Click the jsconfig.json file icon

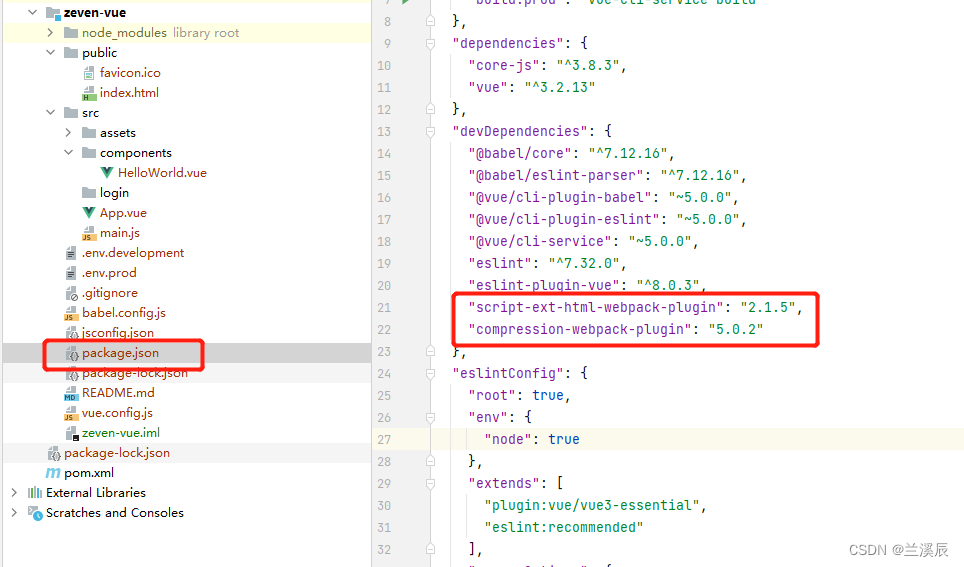point(71,333)
